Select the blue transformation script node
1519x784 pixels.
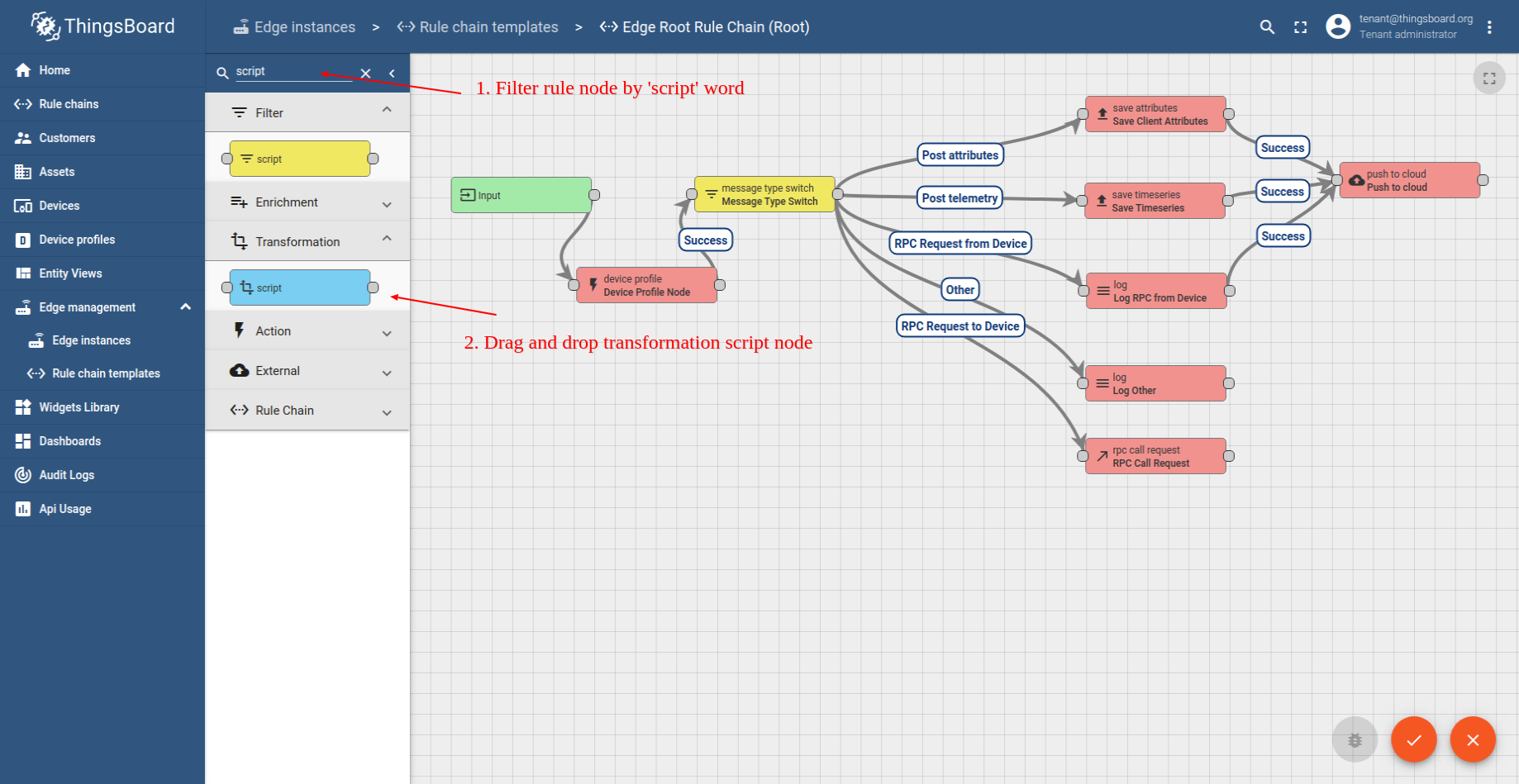click(300, 287)
